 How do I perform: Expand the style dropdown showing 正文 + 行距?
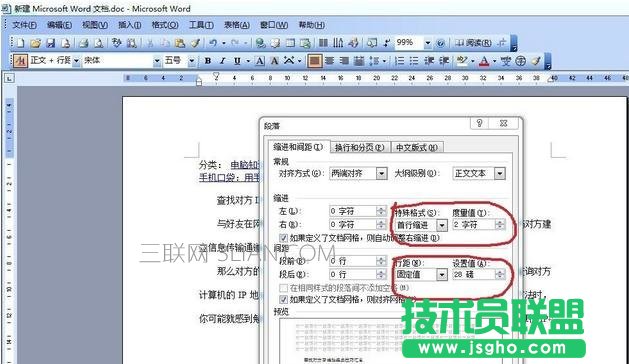[76, 61]
